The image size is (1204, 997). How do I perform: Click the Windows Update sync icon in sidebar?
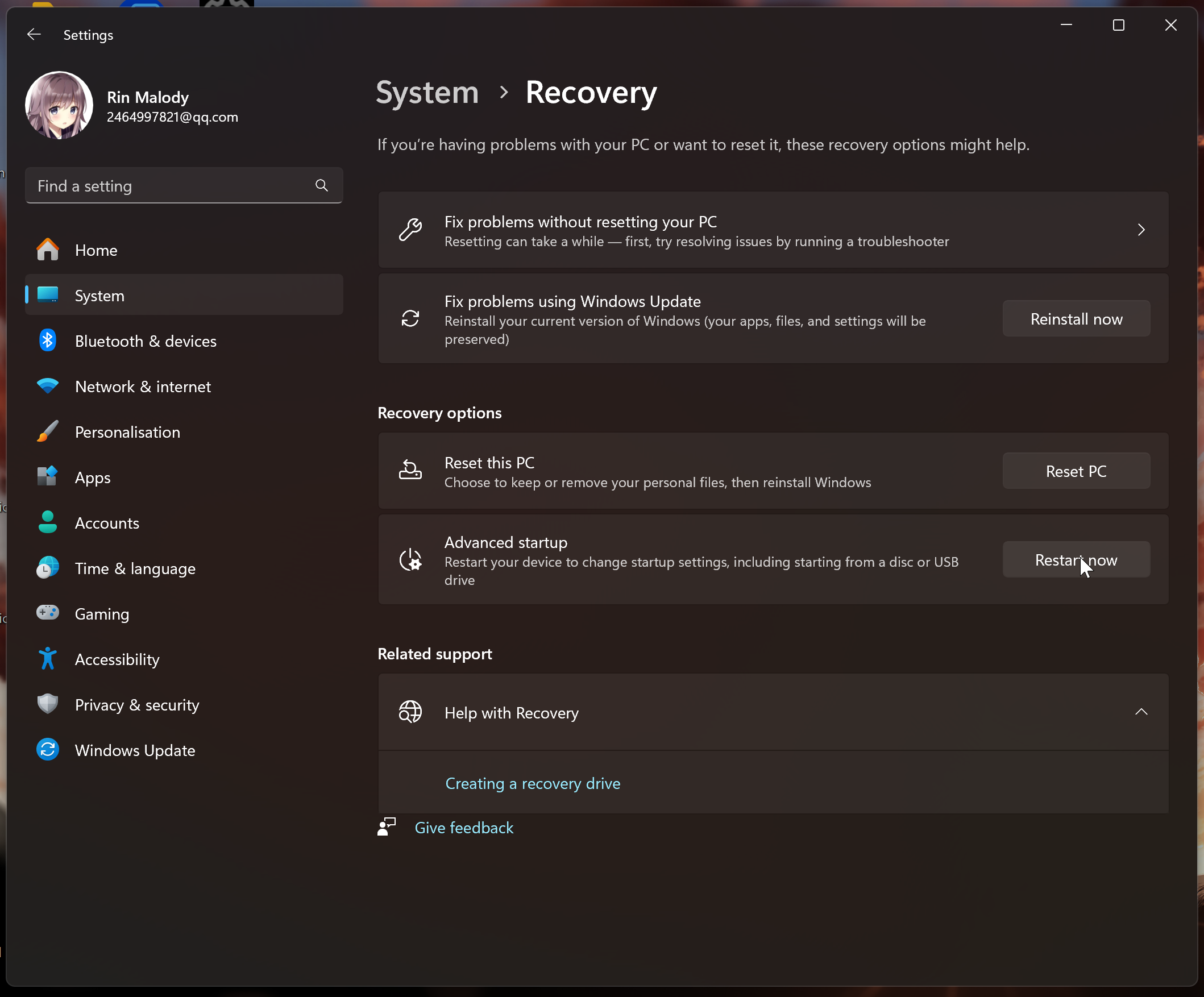48,749
